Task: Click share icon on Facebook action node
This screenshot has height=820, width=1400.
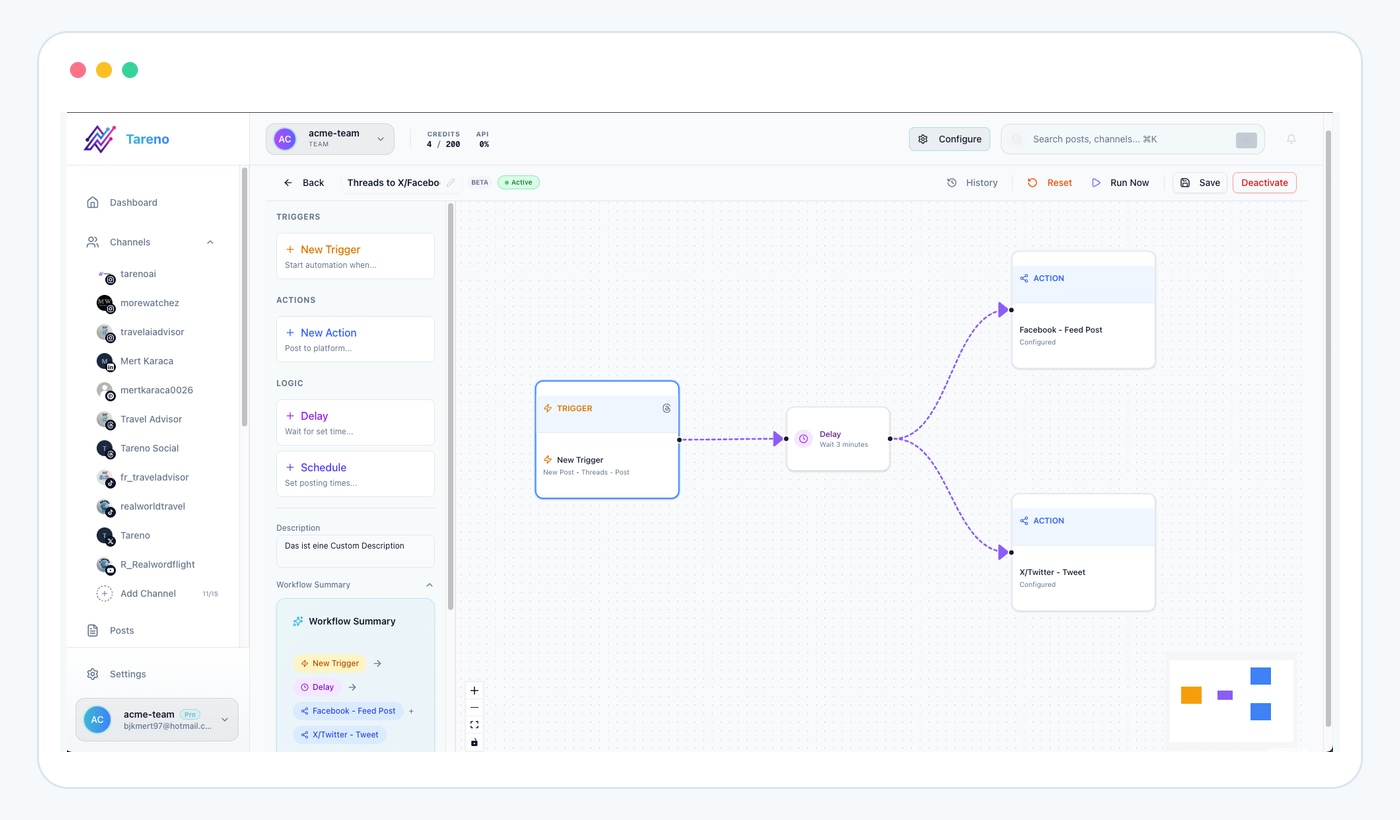Action: (x=1024, y=278)
